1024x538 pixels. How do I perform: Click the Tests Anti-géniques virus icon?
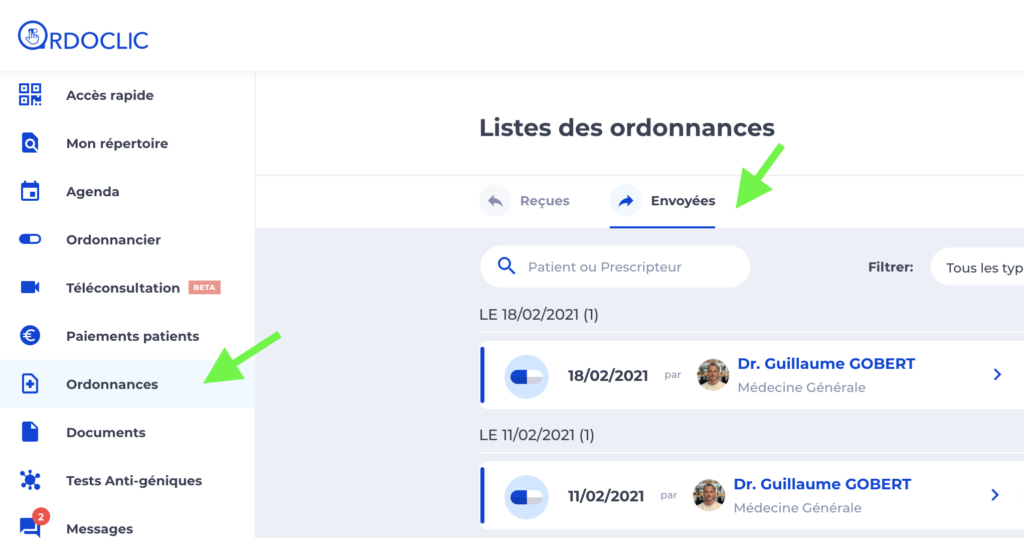(x=30, y=480)
